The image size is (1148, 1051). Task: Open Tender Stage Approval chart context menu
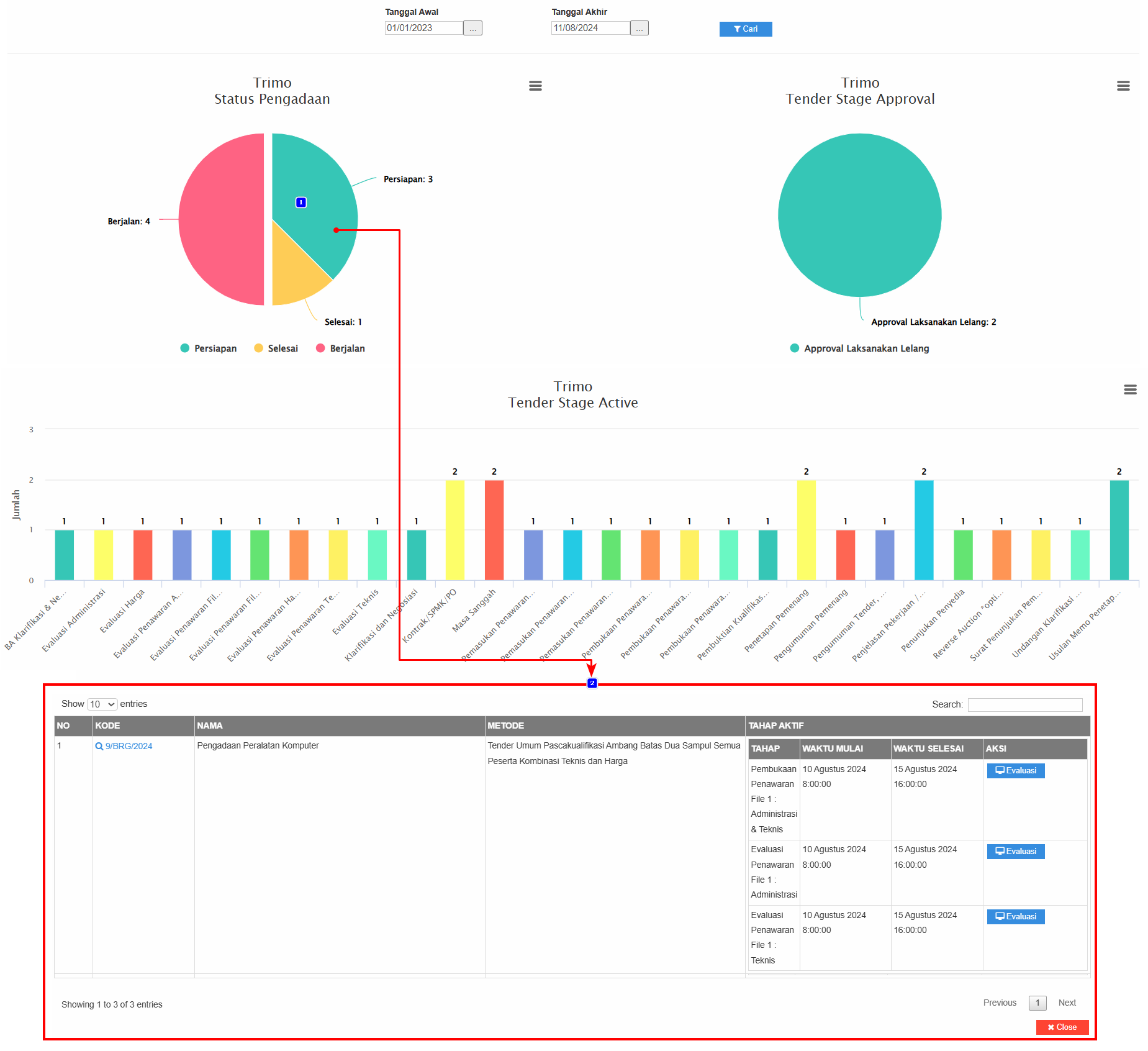[x=1123, y=86]
